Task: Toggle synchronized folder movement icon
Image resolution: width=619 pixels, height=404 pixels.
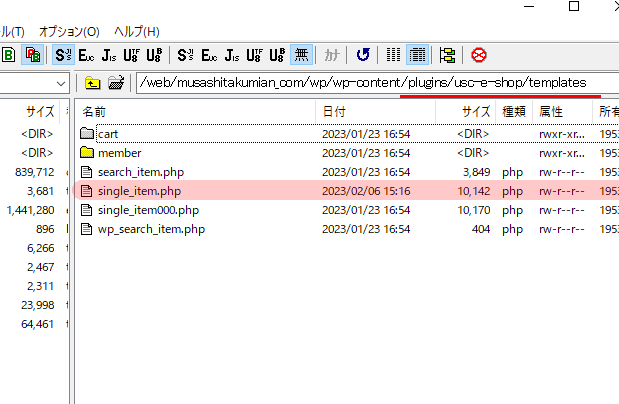Action: pyautogui.click(x=447, y=54)
